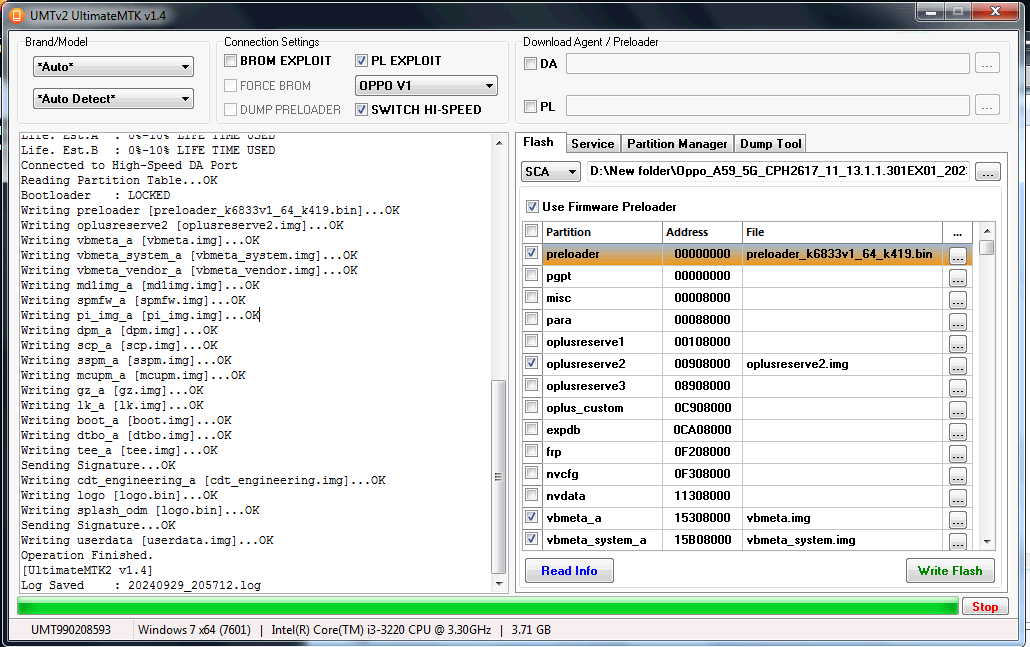Toggle Use Firmware Preloader checkbox

[532, 207]
